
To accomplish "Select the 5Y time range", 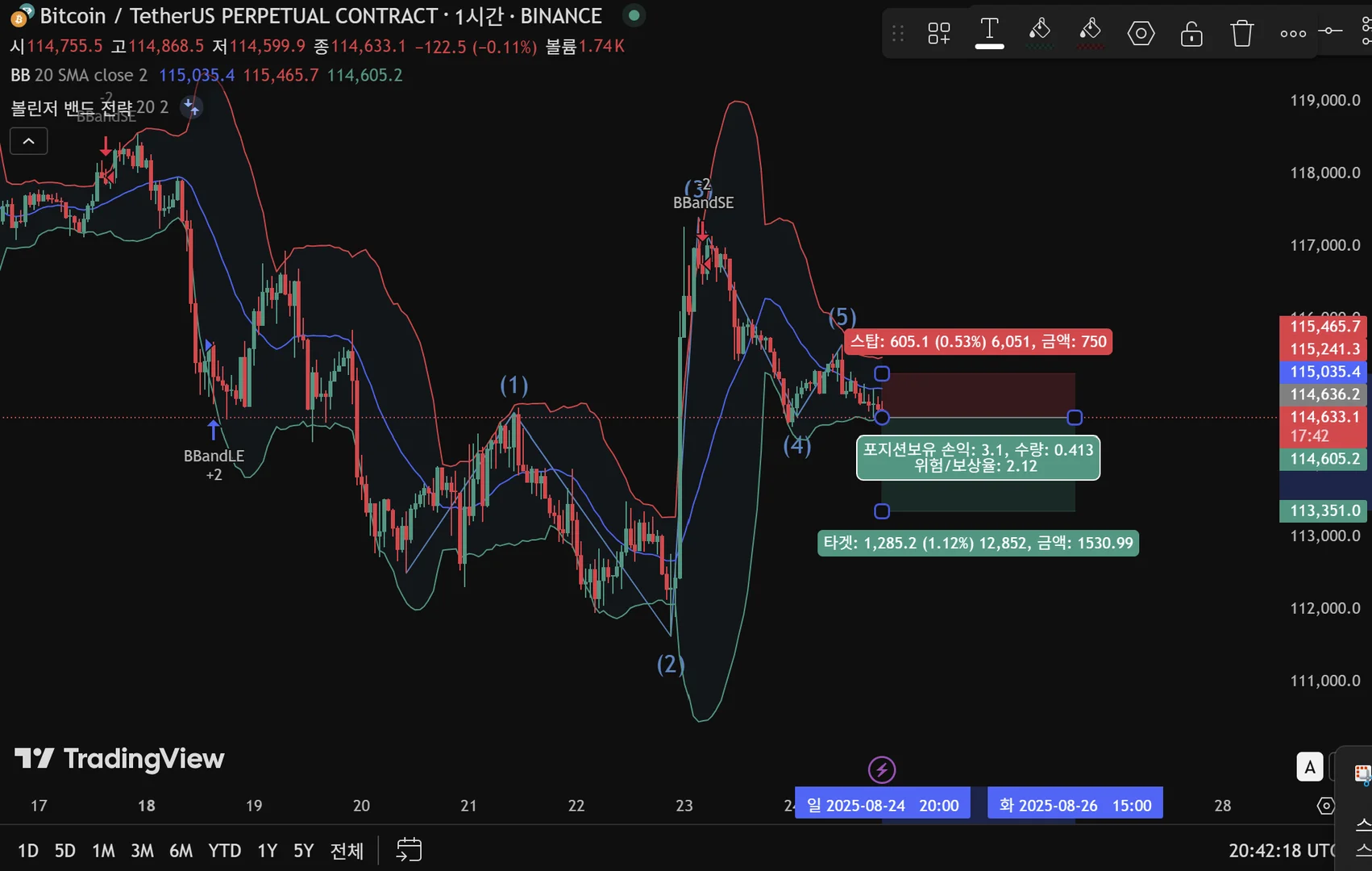I will pos(304,851).
